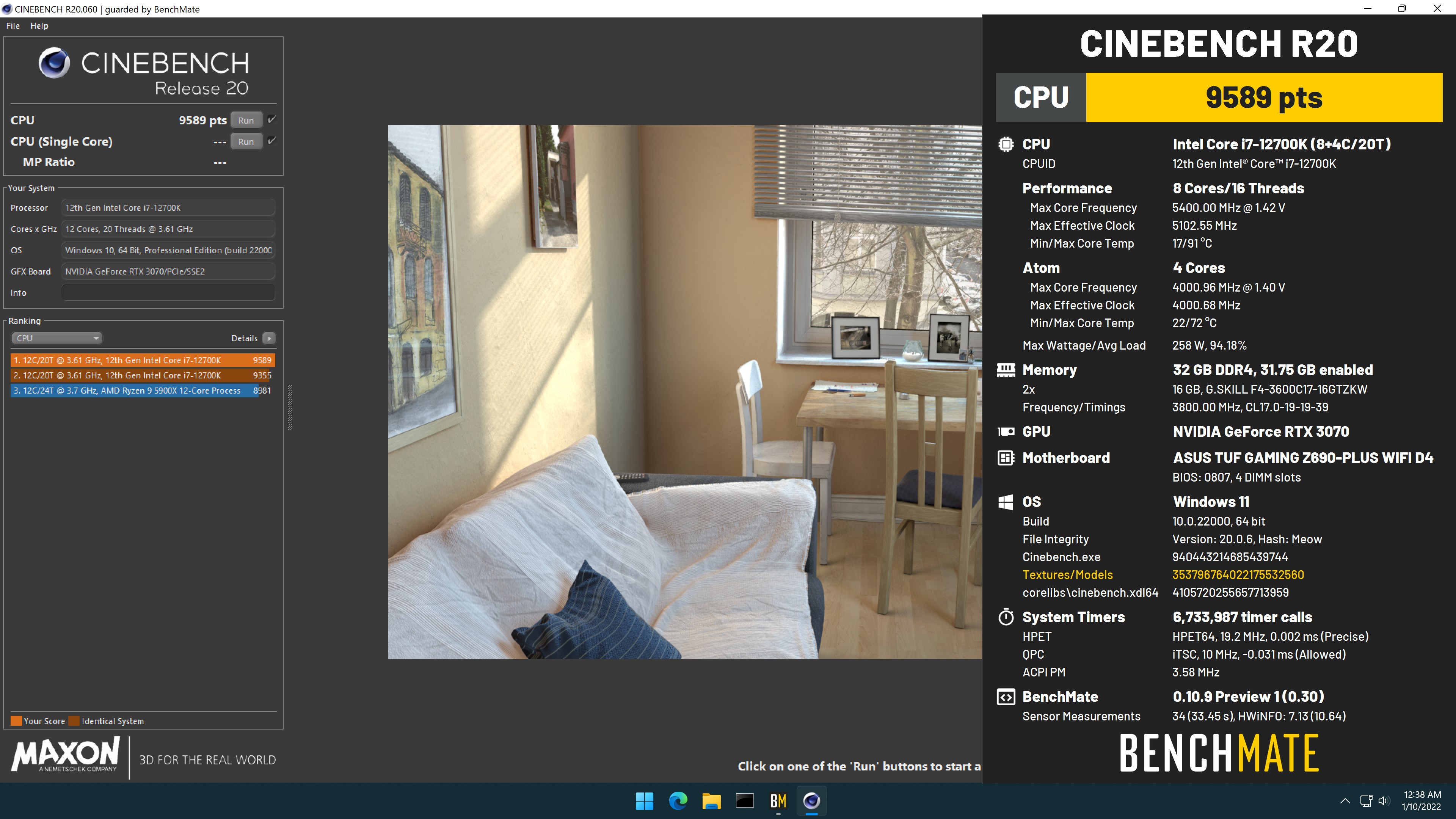Click the G.SKILL F4-3600C17-16GTZKW memory text
This screenshot has width=1456, height=819.
tap(1269, 389)
